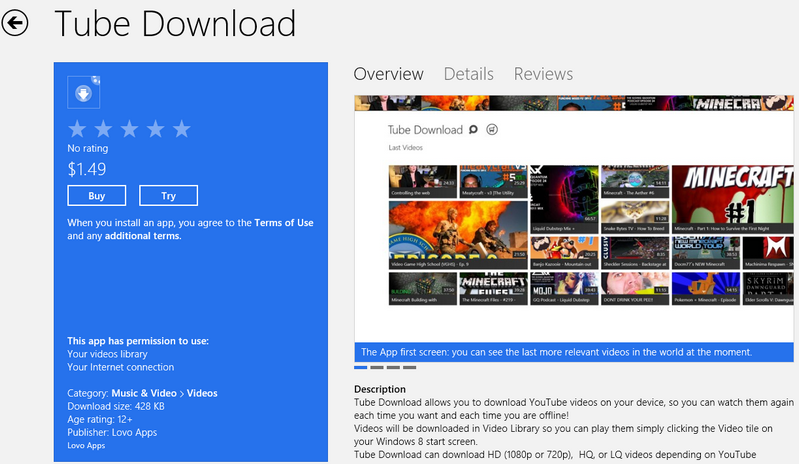Click the back arrow button
This screenshot has height=464, width=799.
tap(16, 23)
